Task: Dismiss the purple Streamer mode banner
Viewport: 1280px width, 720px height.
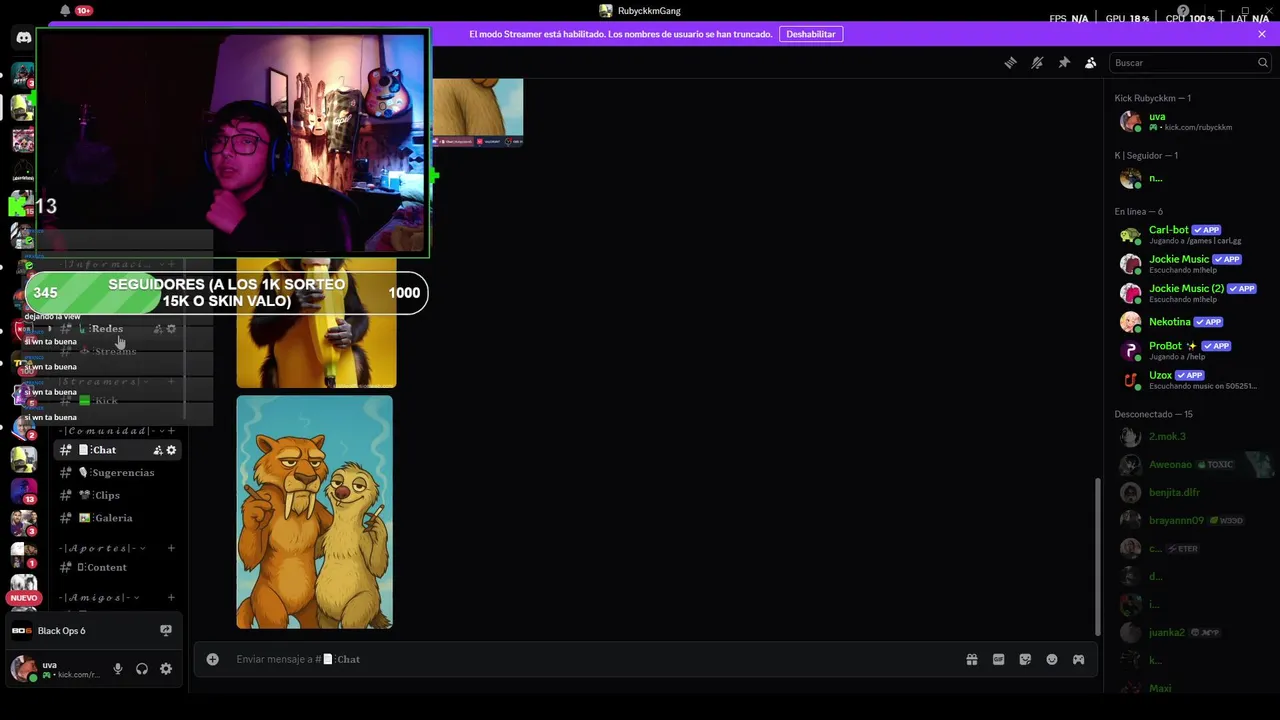Action: point(1262,34)
